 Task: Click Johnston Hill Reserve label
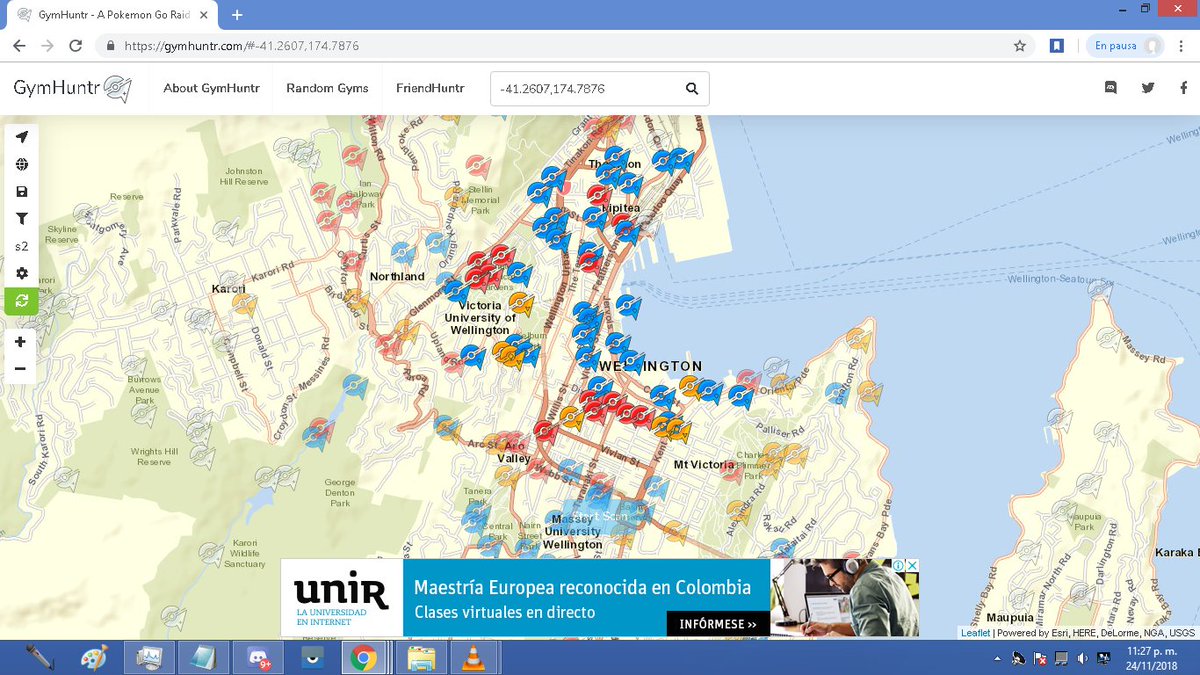click(x=244, y=176)
